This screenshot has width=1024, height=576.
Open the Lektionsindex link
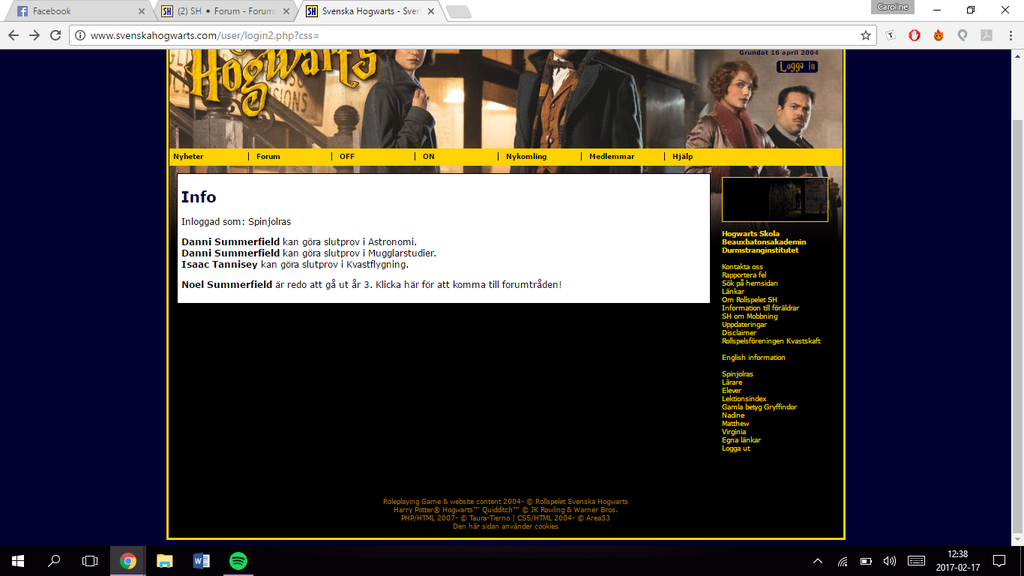point(744,399)
